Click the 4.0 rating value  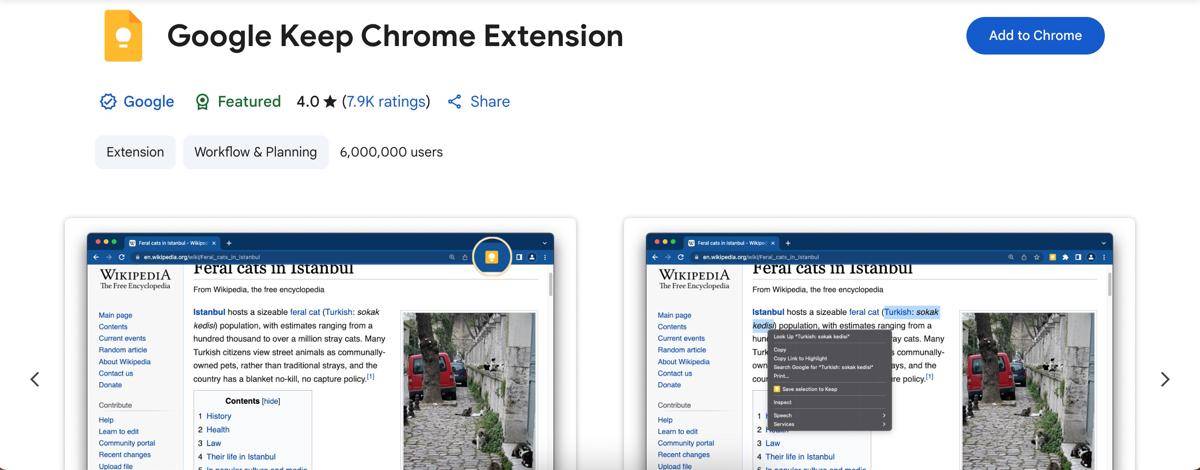pyautogui.click(x=307, y=101)
